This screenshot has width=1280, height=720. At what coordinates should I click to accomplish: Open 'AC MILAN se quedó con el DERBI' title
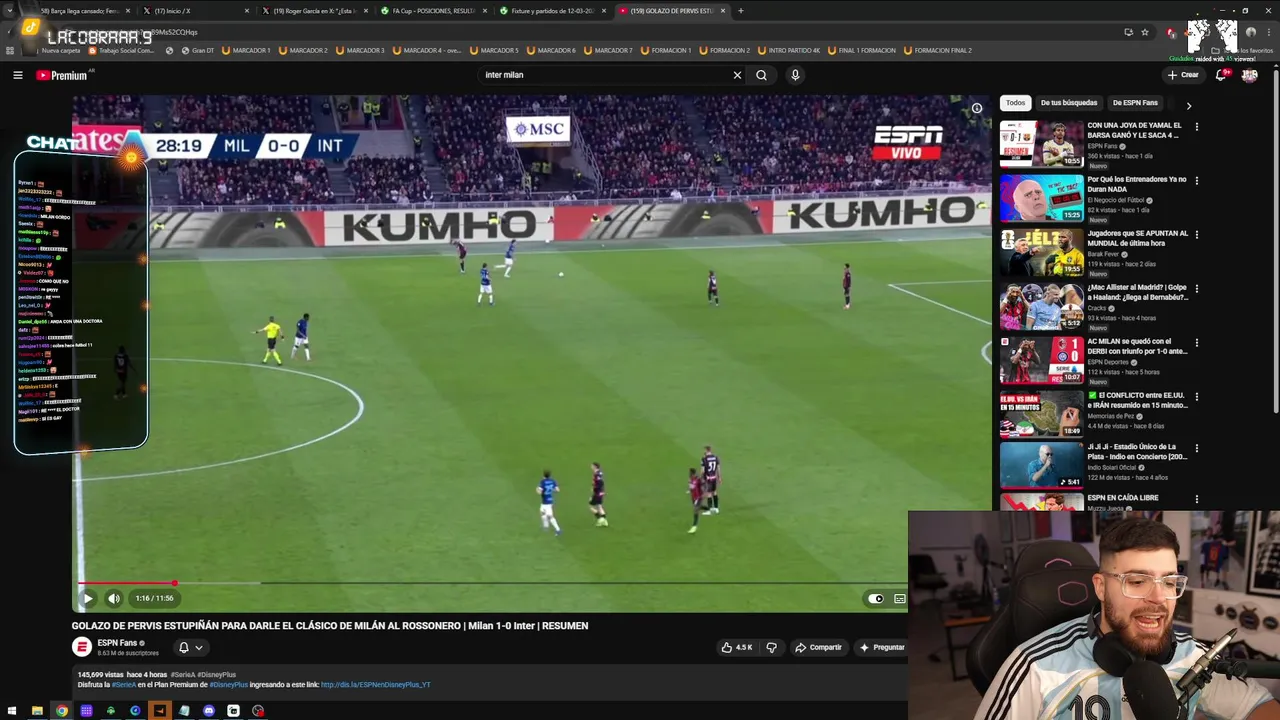coord(1138,346)
